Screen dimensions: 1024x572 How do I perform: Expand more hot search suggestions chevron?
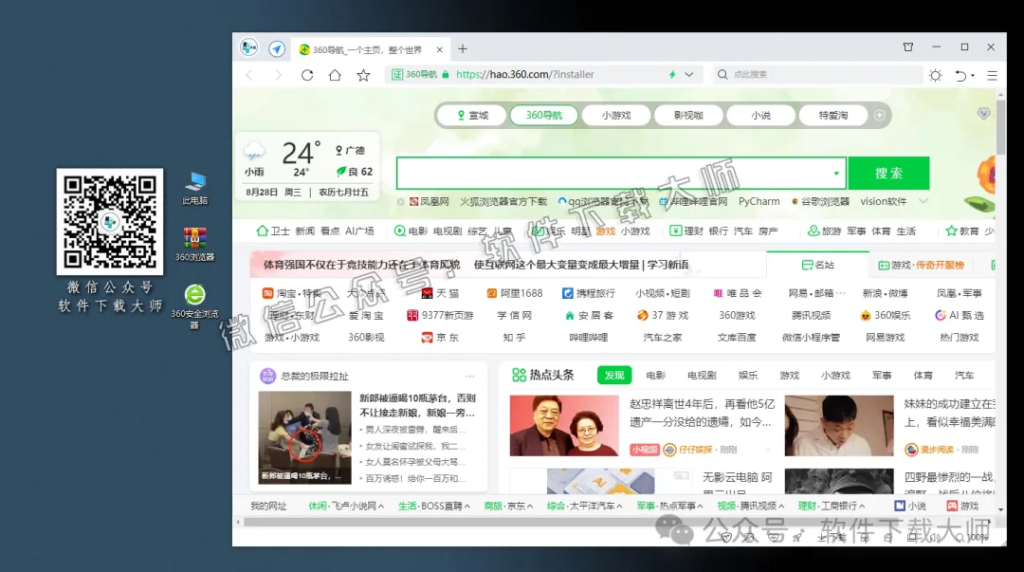click(x=923, y=201)
